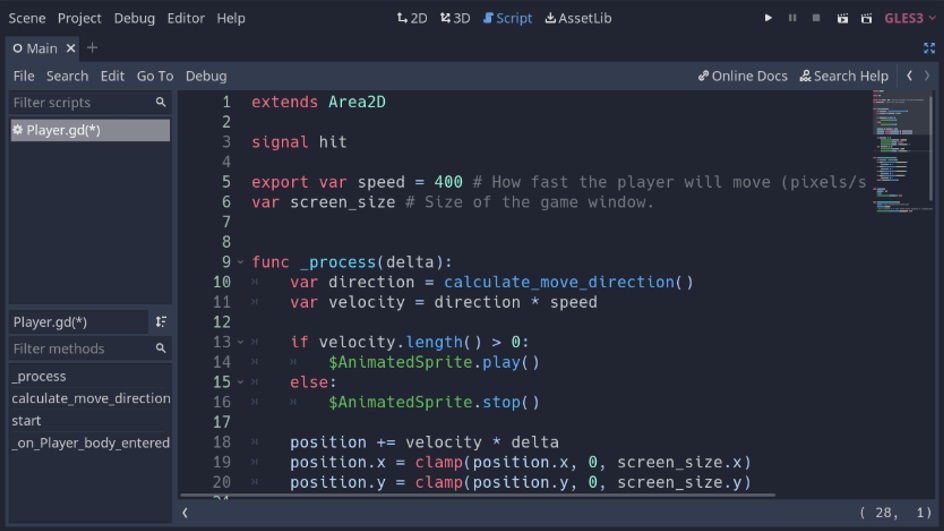Image resolution: width=944 pixels, height=531 pixels.
Task: Jump to _on_Player_body_entered method
Action: [90, 443]
